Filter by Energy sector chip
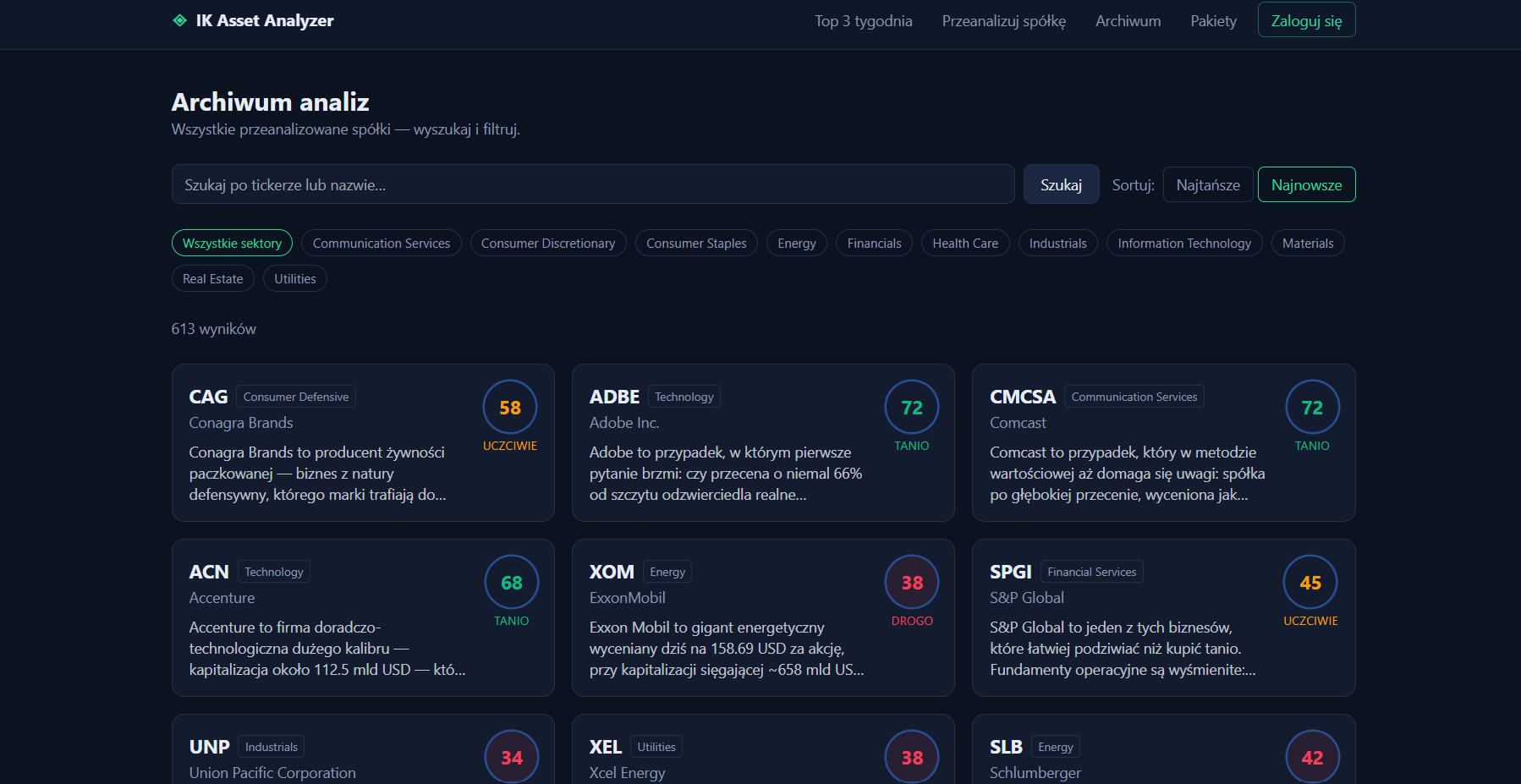The image size is (1521, 784). [797, 244]
